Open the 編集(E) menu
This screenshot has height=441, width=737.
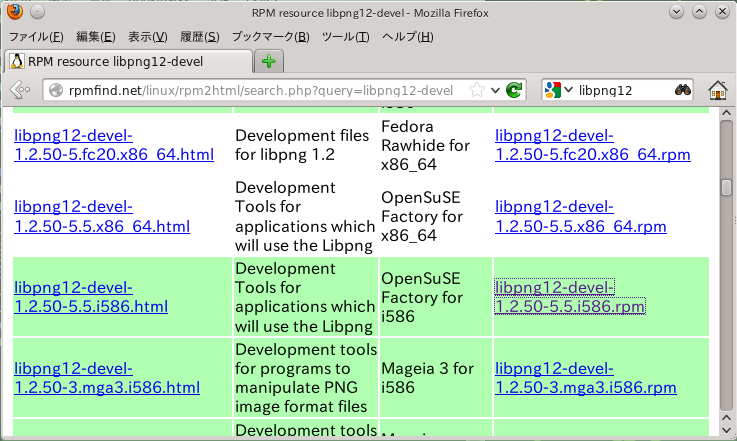point(95,37)
